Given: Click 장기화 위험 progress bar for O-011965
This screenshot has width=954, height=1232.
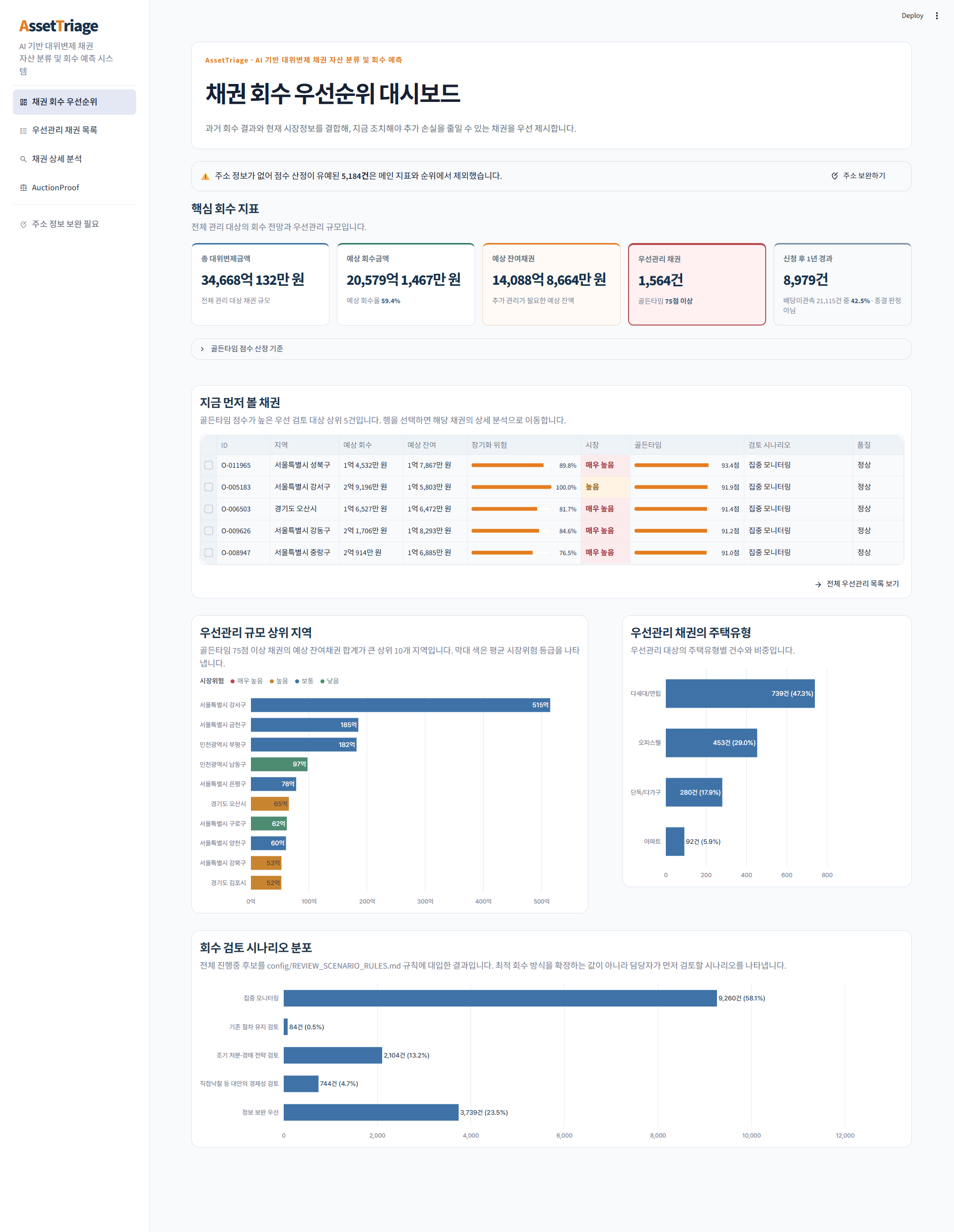Looking at the screenshot, I should 511,465.
